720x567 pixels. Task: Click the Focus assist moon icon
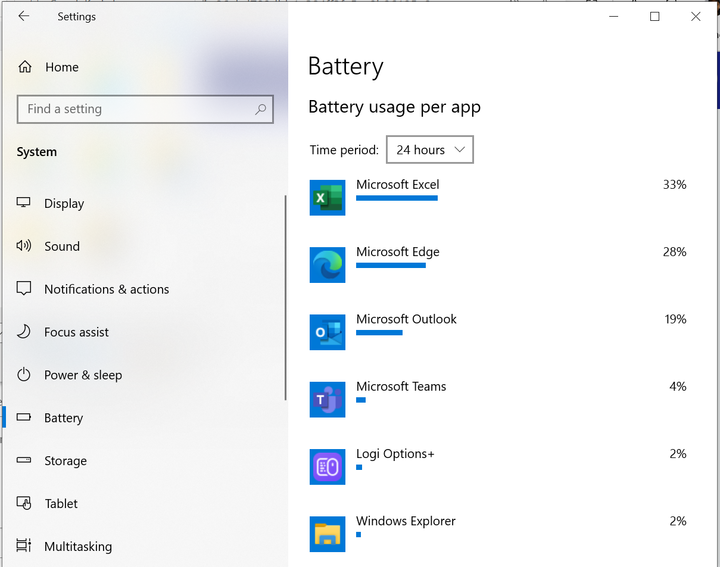click(23, 331)
